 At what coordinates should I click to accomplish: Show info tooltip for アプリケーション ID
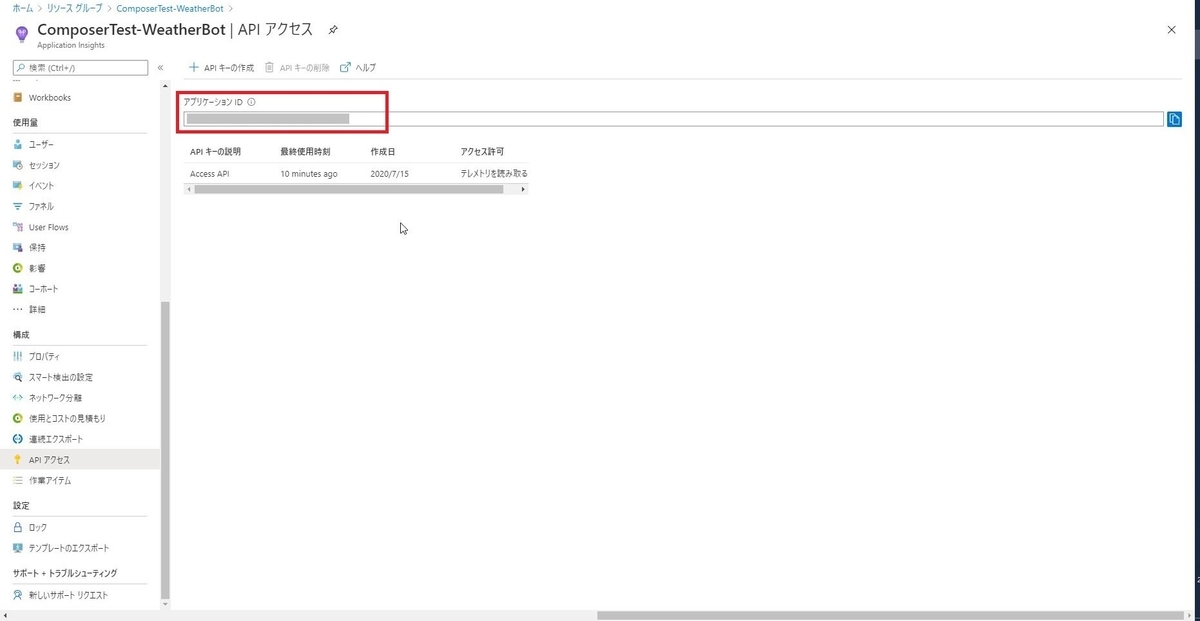(251, 102)
